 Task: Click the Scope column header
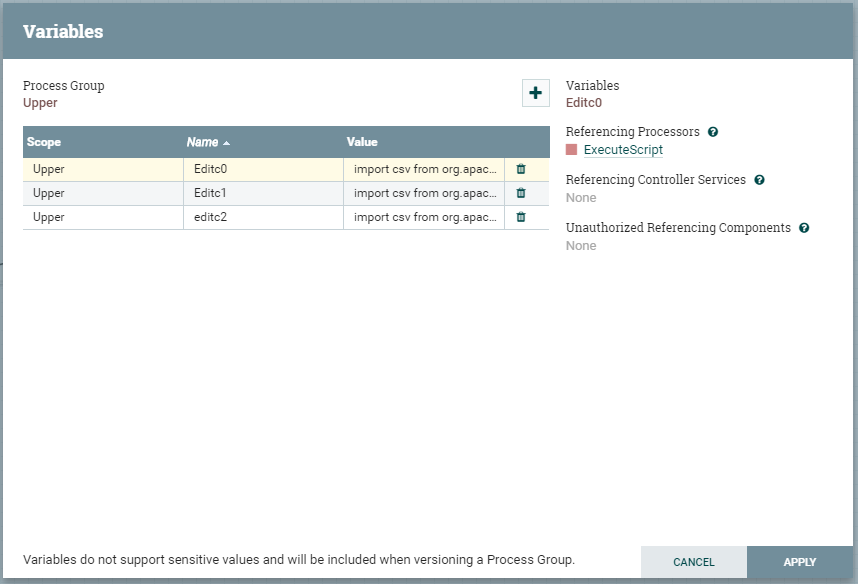(x=44, y=142)
